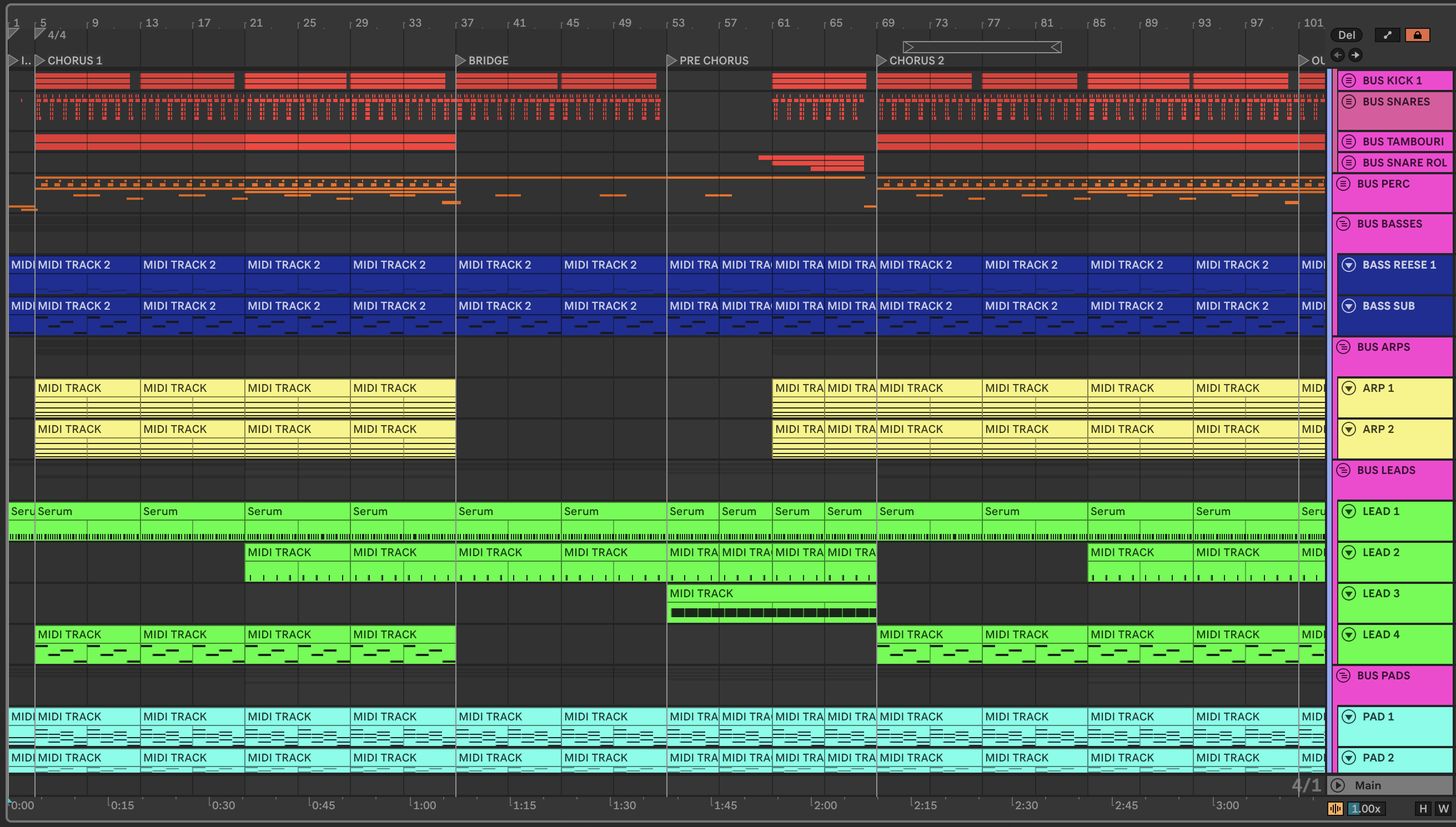Click the Del locator button

click(x=1347, y=35)
